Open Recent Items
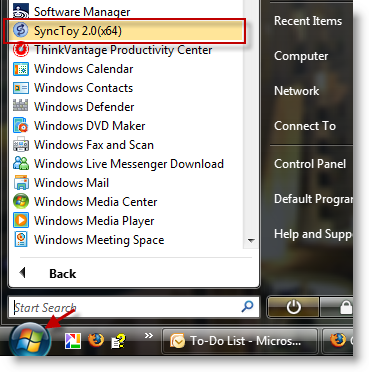Image resolution: width=369 pixels, height=372 pixels. tap(308, 21)
